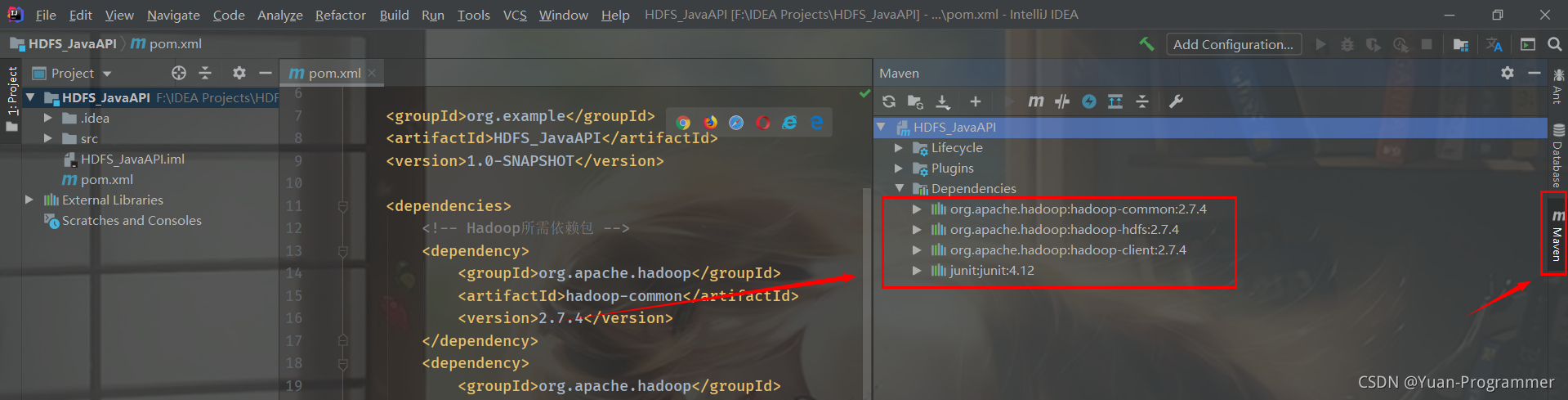Expand junit:junit:4.12 dependency
The image size is (1568, 400).
point(917,270)
